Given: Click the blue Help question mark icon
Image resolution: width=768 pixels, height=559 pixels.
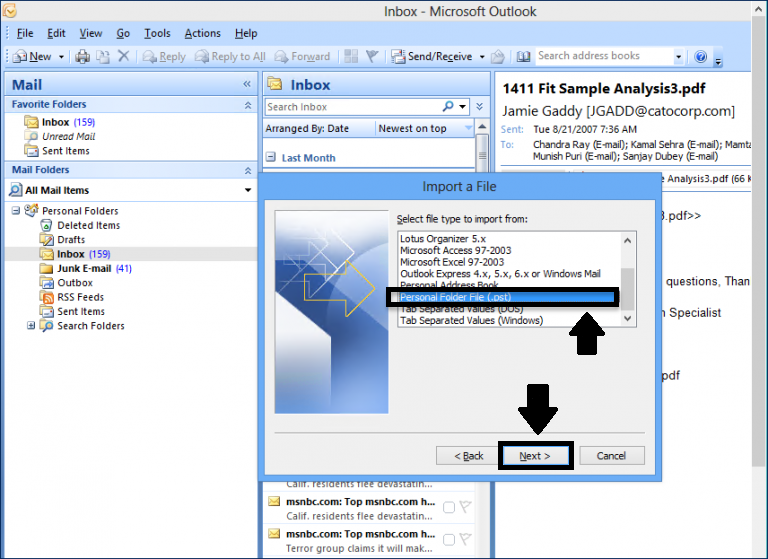Looking at the screenshot, I should (x=700, y=57).
